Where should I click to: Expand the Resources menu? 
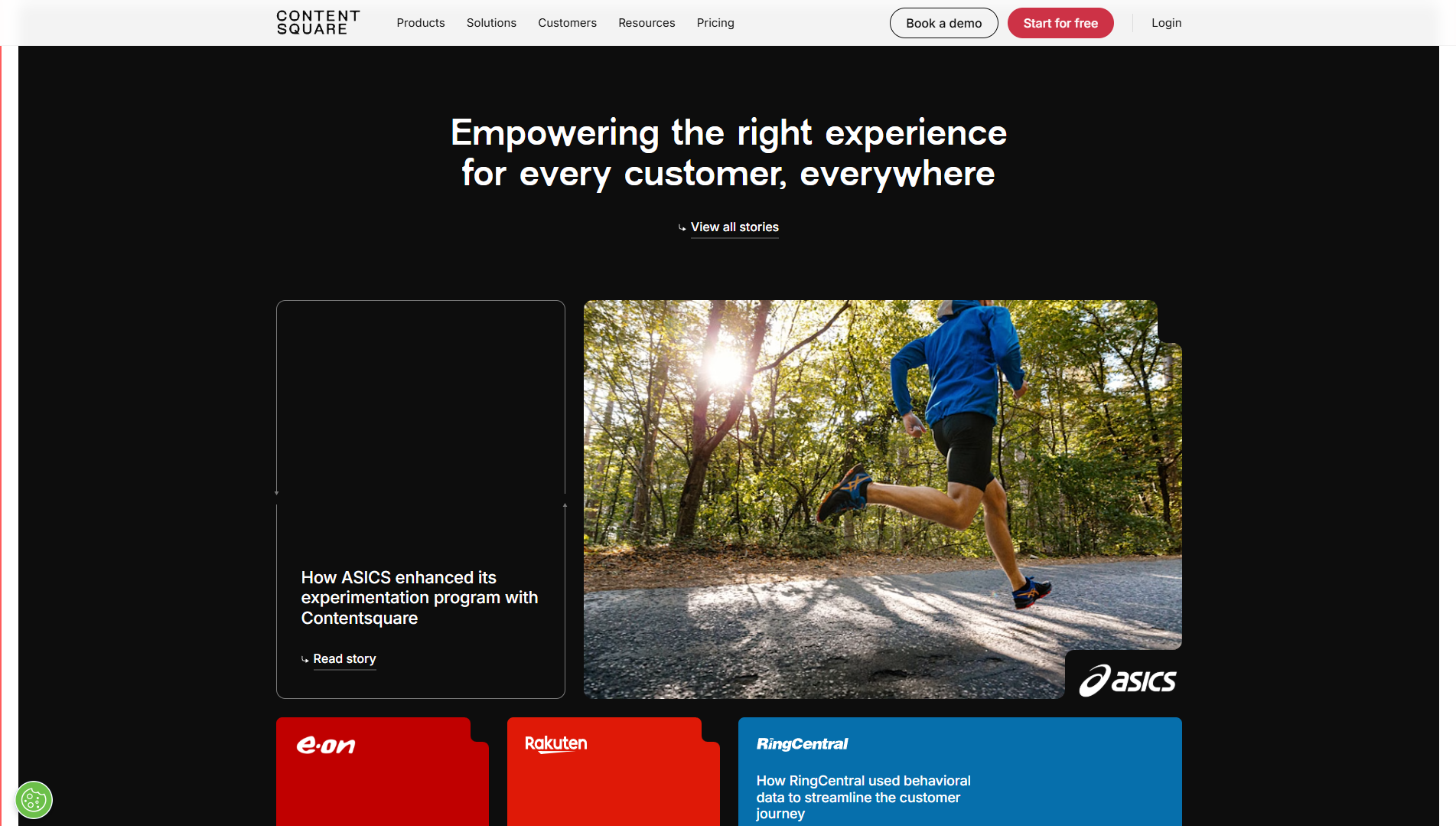[x=647, y=23]
